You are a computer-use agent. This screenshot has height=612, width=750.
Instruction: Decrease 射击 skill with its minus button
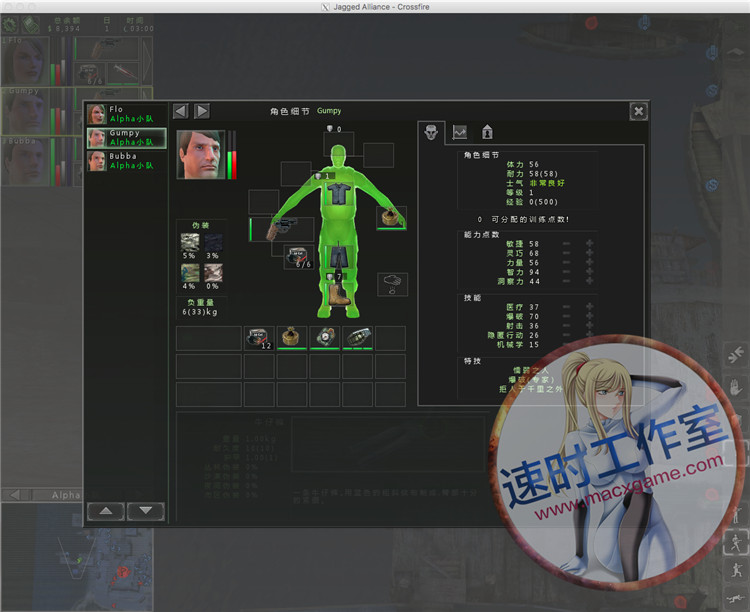tap(566, 325)
